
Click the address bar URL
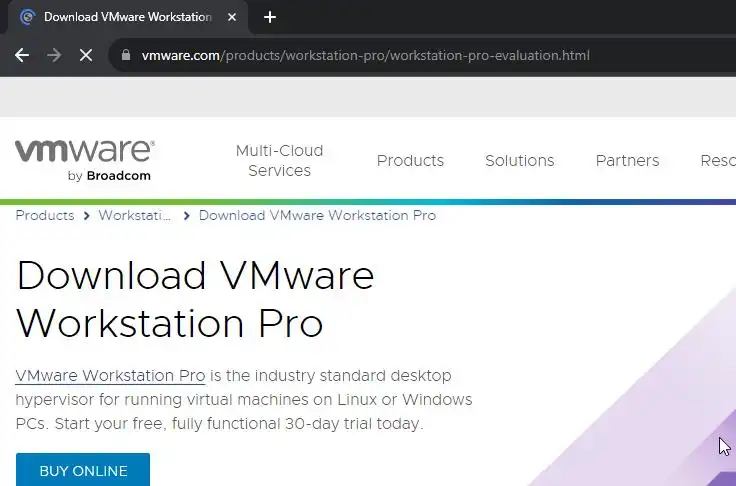tap(366, 55)
